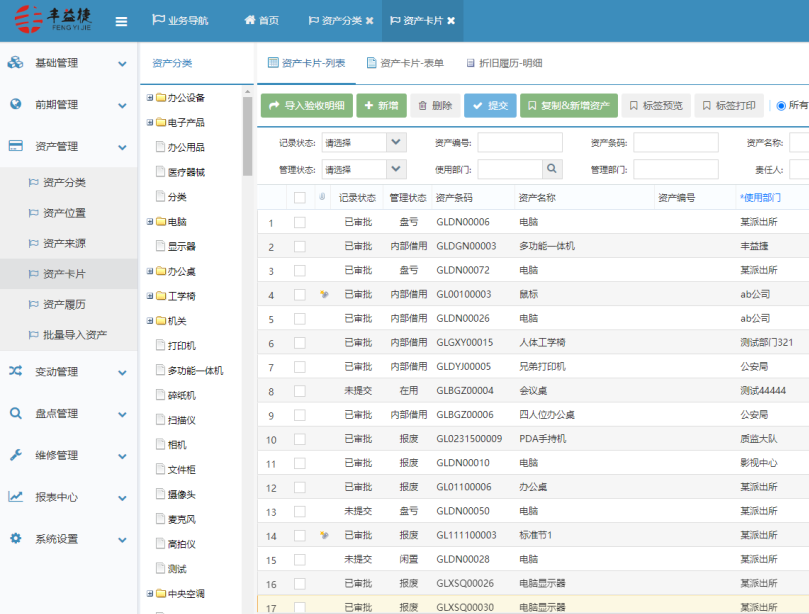Screen dimensions: 809x614
Task: Click the 删除 button
Action: pos(435,105)
